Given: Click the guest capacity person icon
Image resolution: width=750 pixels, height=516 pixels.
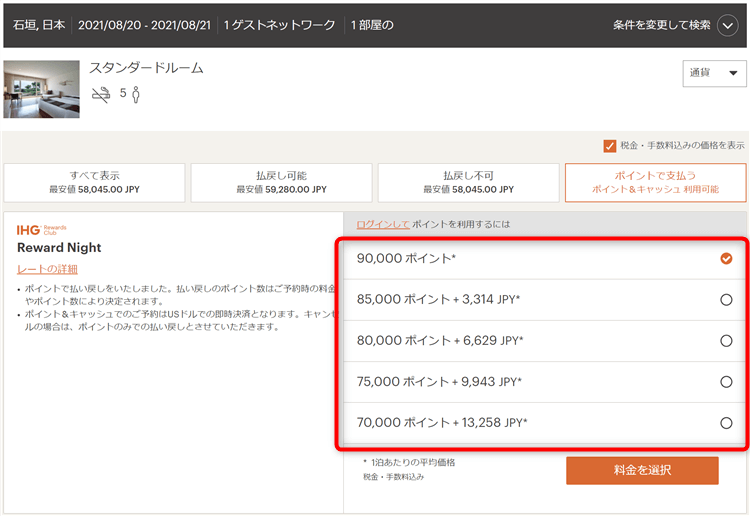Looking at the screenshot, I should (136, 95).
